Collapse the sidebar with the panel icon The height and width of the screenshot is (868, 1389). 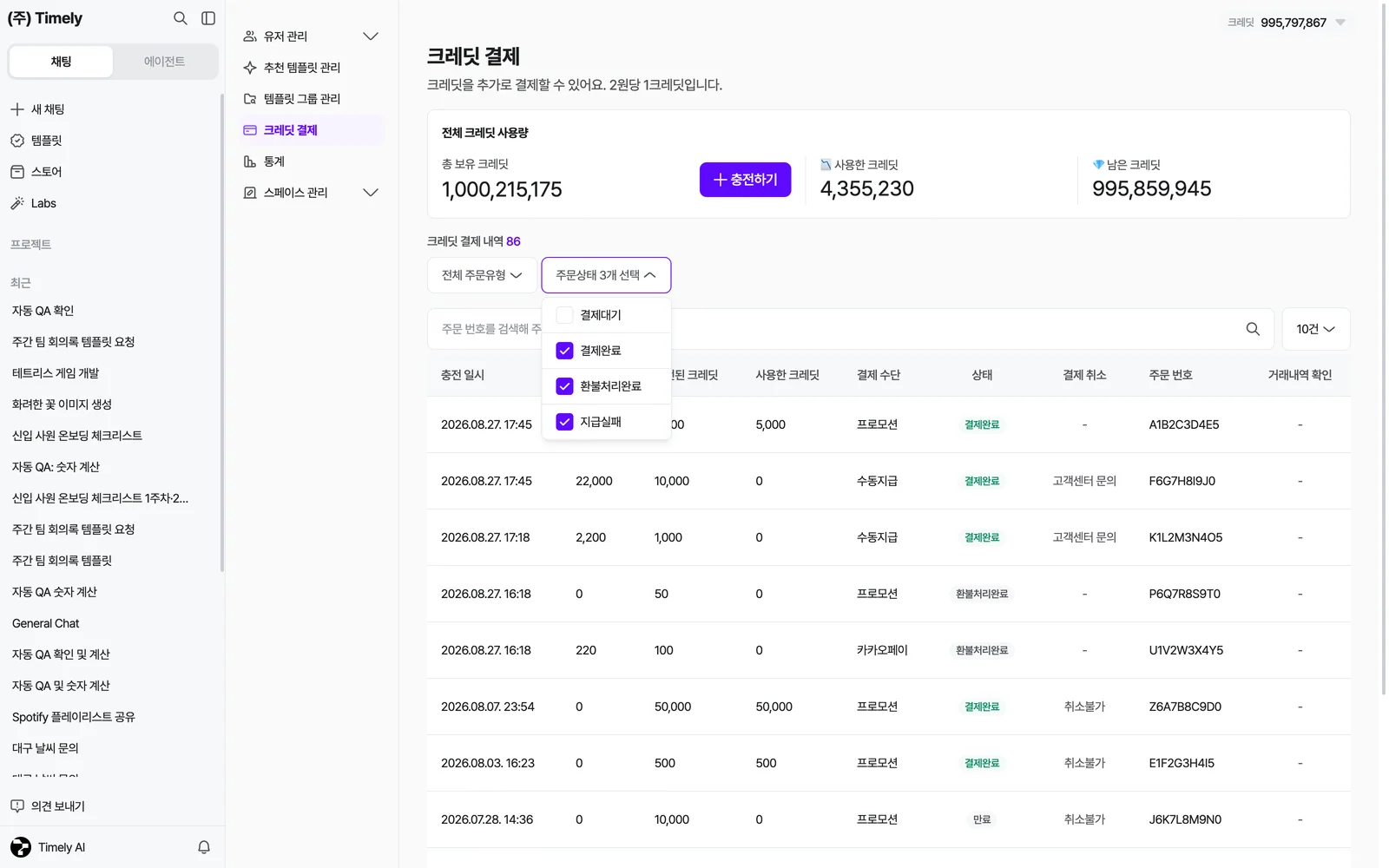coord(208,18)
